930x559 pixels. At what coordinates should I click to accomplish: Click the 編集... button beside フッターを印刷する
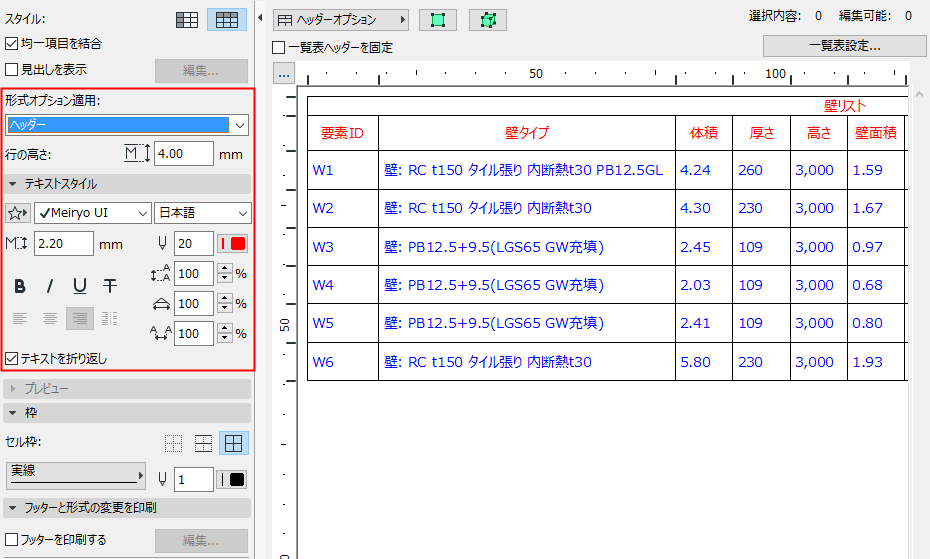pos(201,541)
